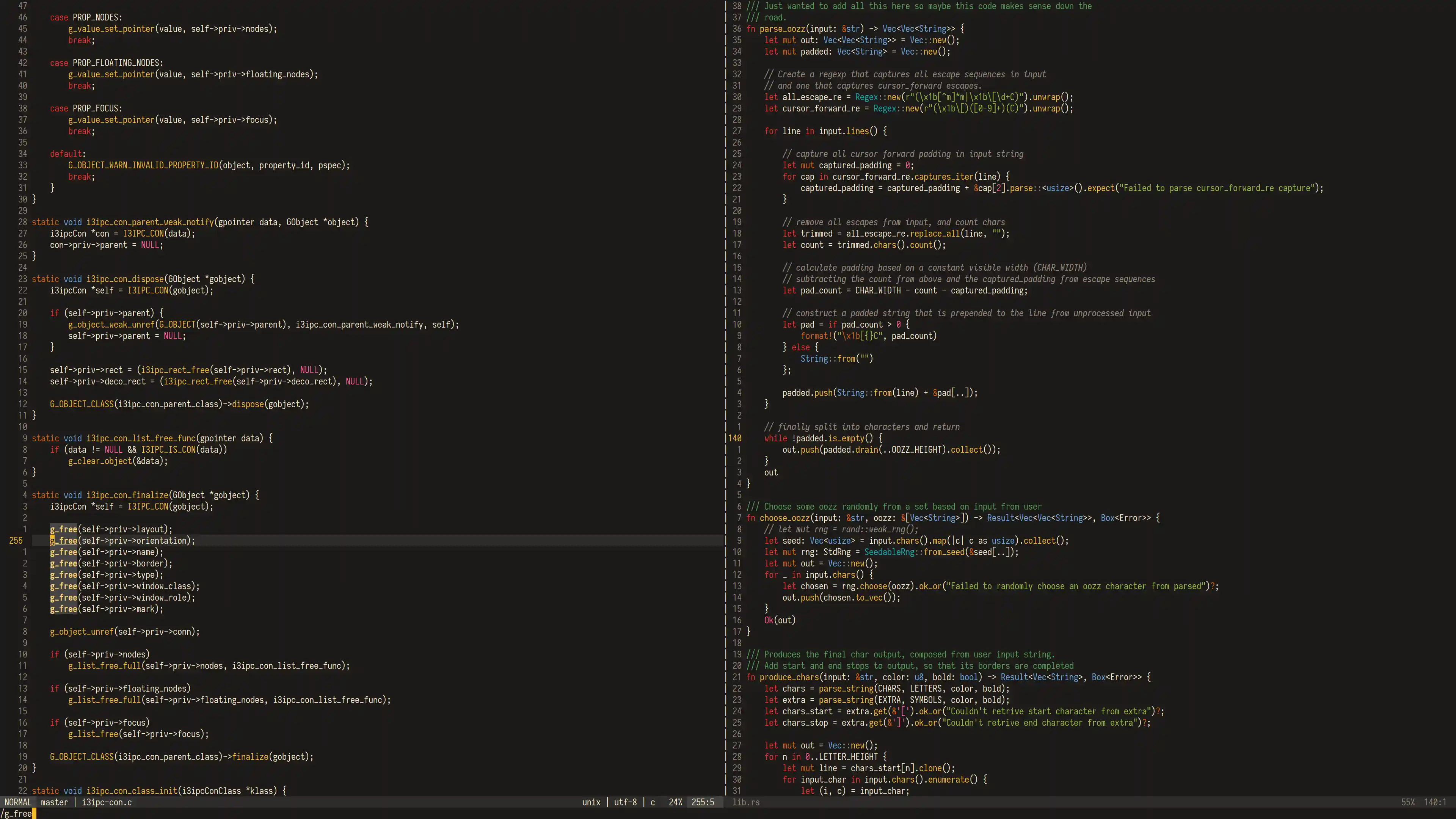The height and width of the screenshot is (819, 1456).
Task: Click the i3ipc_con_finalize function name
Action: [x=127, y=495]
